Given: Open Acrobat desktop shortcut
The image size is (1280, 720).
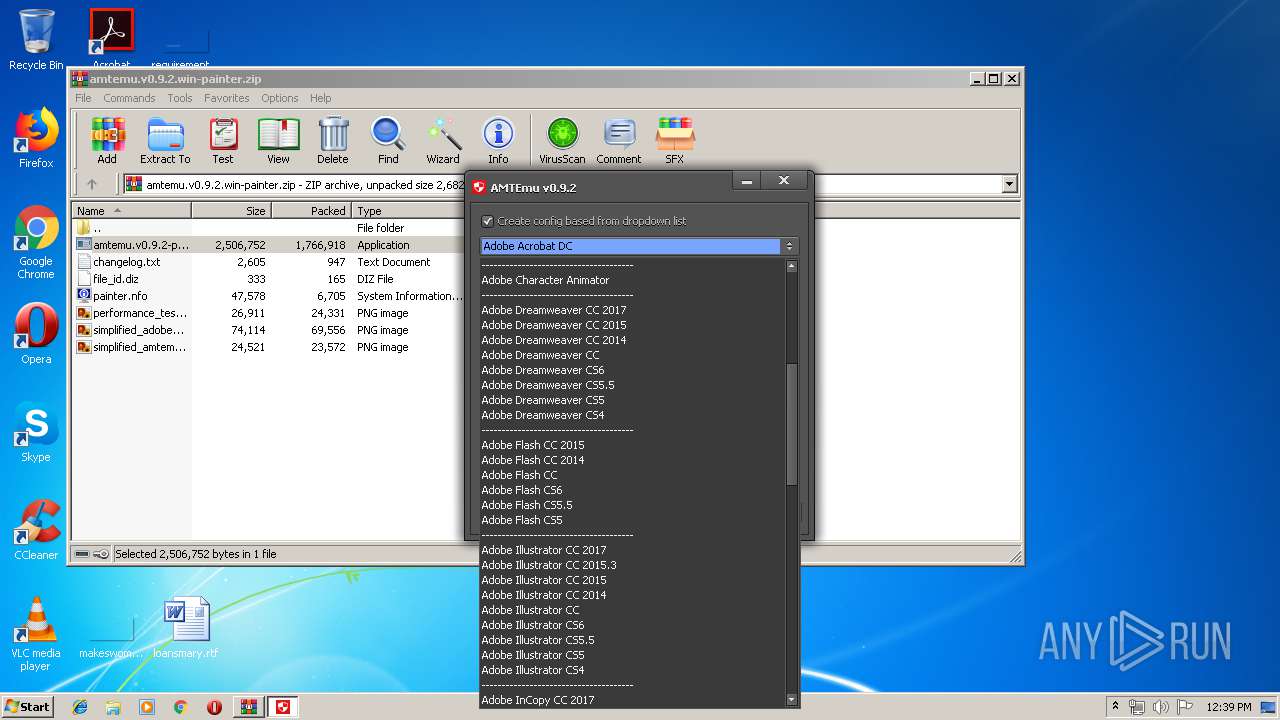Looking at the screenshot, I should (x=111, y=40).
